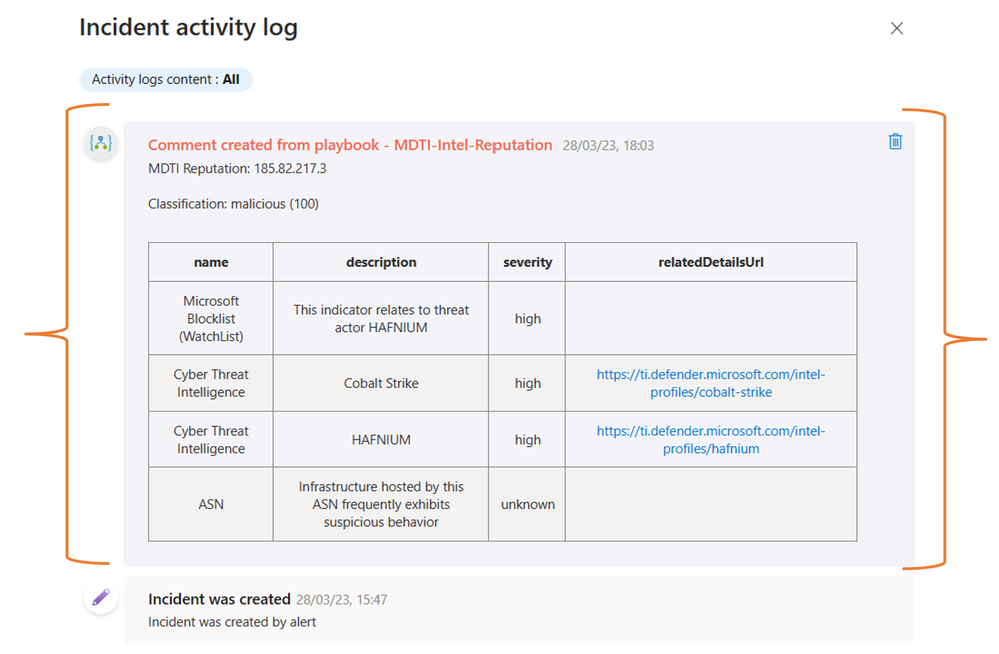Open the hafnium intel profile link
The image size is (999, 654).
point(711,440)
